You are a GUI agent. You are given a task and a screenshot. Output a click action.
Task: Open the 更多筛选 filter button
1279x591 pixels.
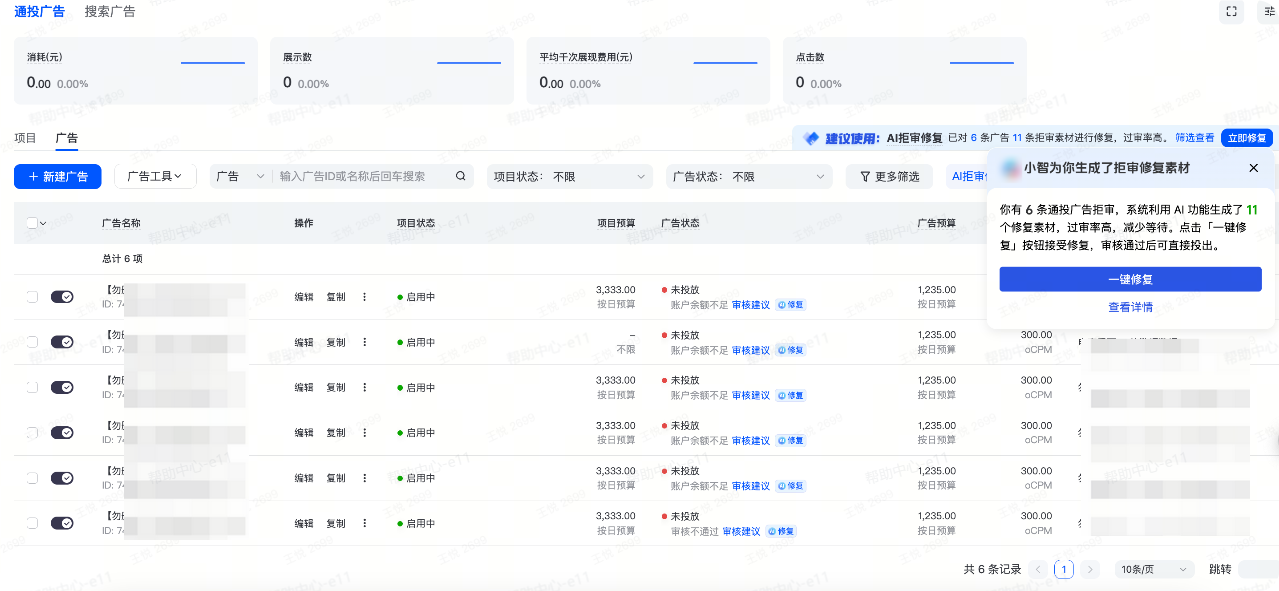point(890,176)
